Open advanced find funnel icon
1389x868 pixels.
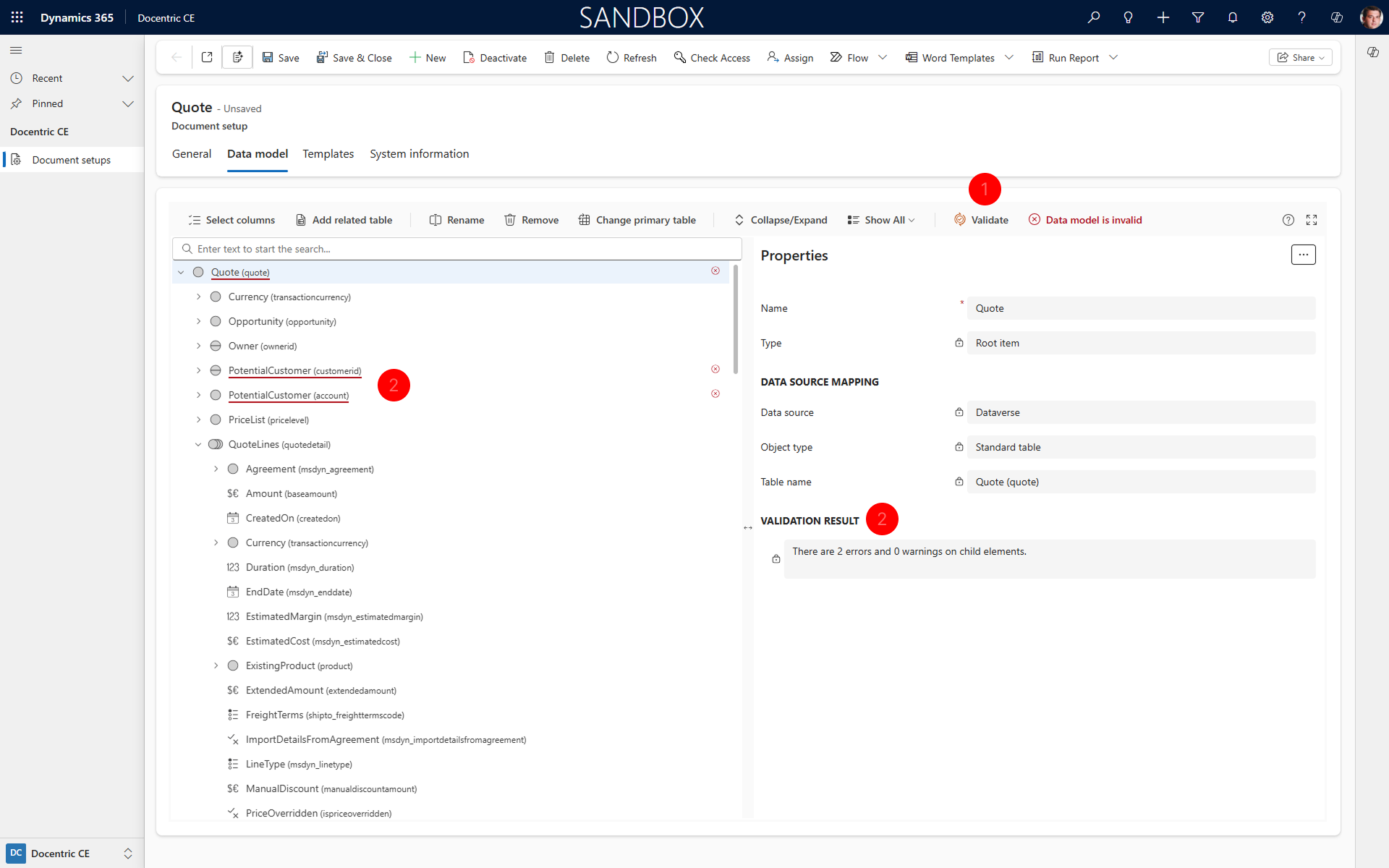[1197, 17]
